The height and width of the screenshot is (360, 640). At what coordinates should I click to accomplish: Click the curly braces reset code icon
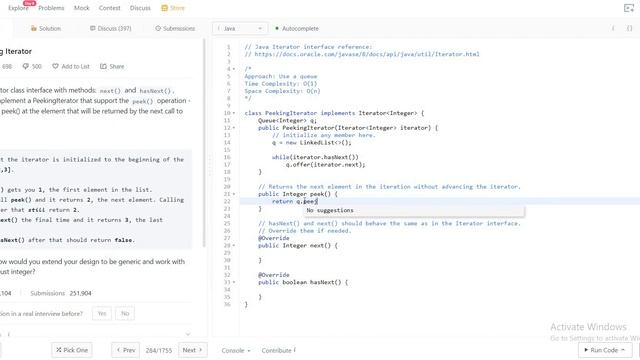pos(629,28)
